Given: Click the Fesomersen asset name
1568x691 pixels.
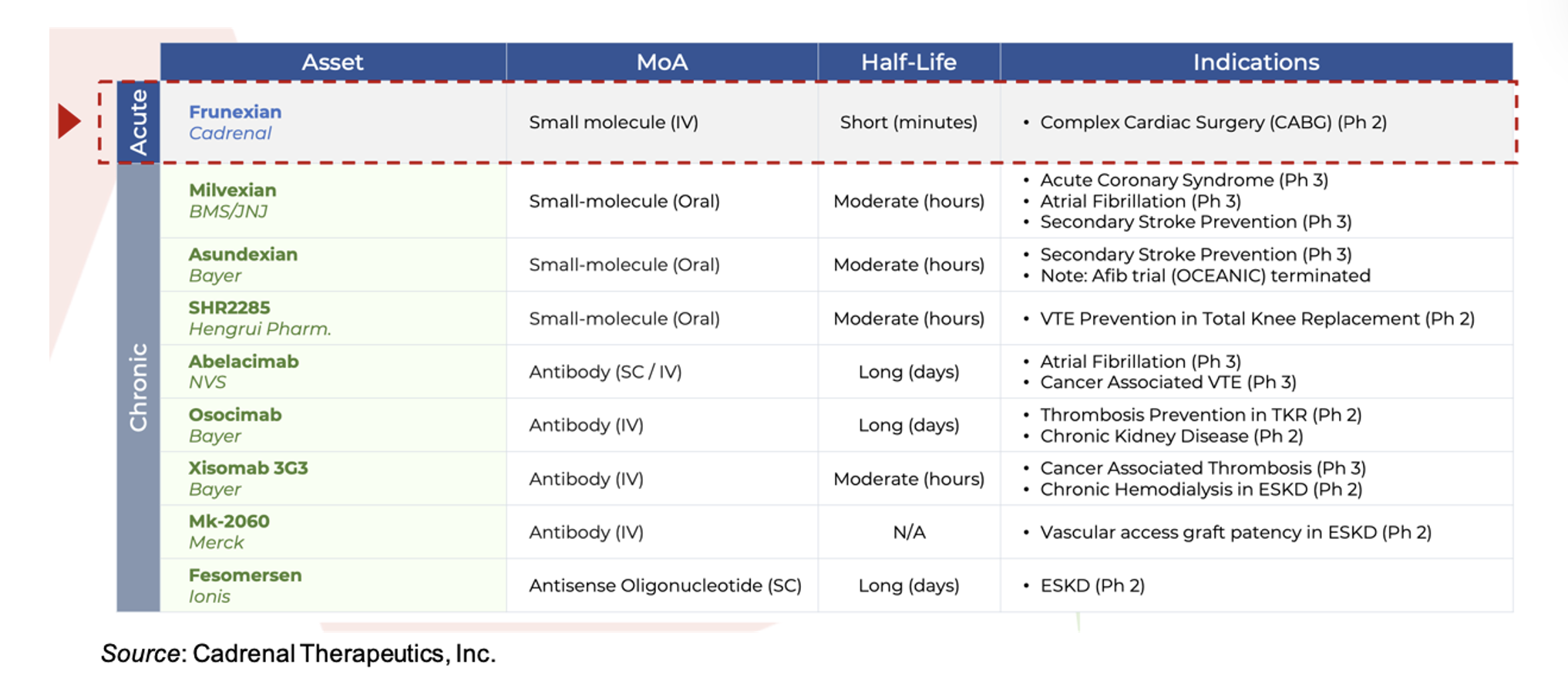Looking at the screenshot, I should [245, 575].
